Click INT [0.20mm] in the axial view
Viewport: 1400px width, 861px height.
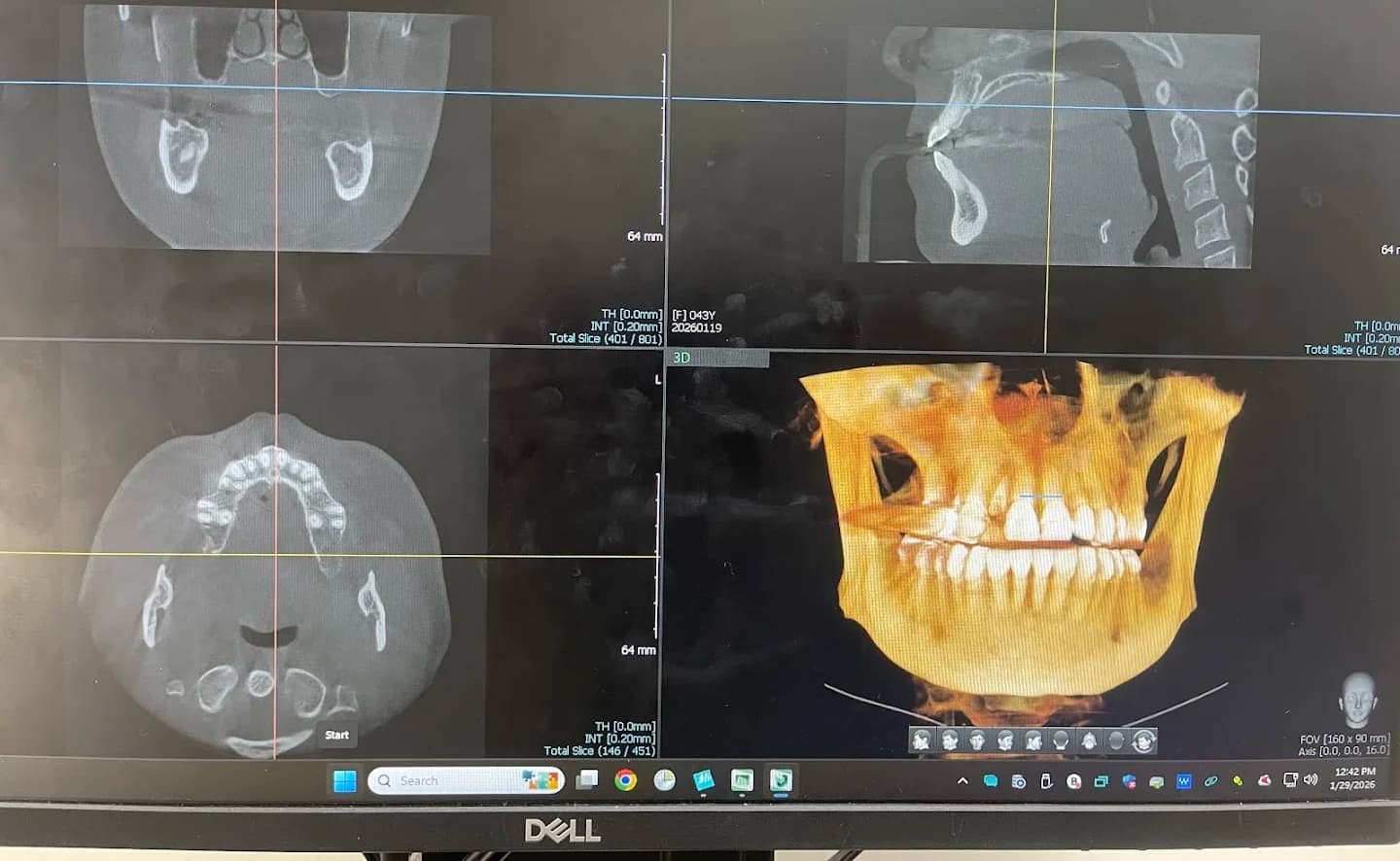[x=619, y=739]
